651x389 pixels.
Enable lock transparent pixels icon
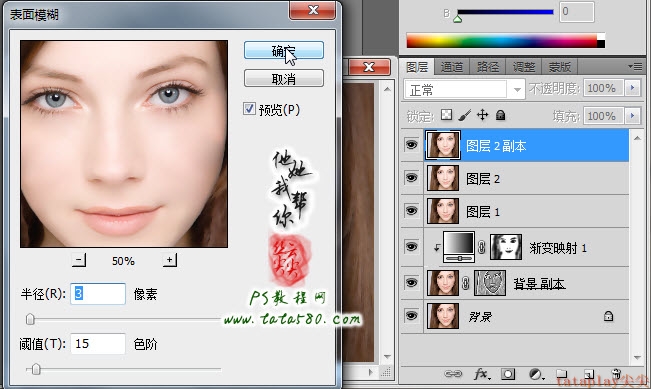[x=446, y=115]
